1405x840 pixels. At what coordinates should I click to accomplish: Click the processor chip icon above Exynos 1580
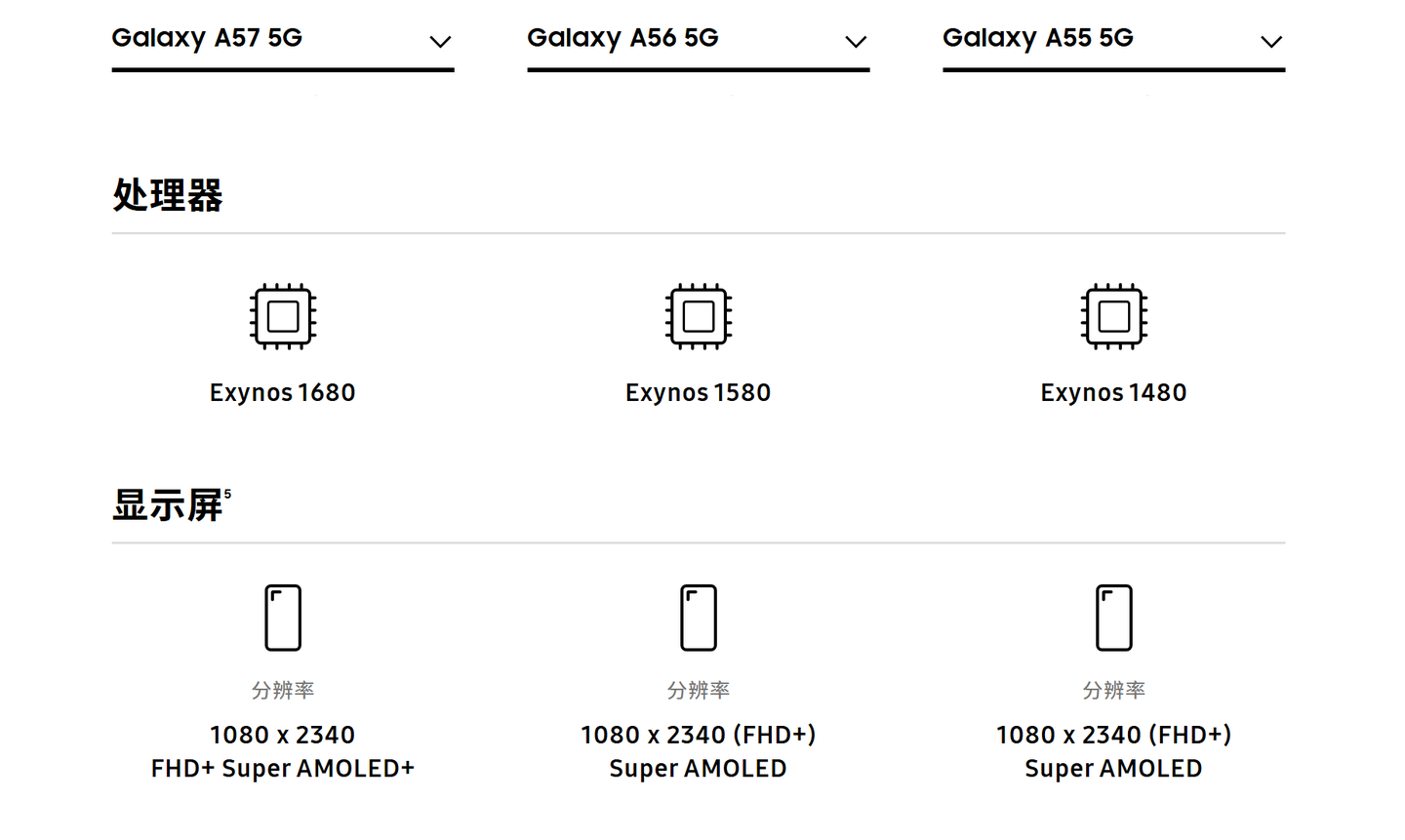point(699,316)
